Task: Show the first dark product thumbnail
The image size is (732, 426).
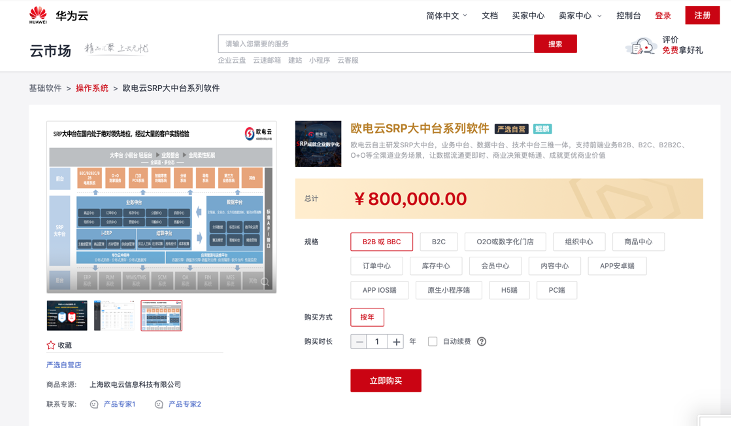Action: pyautogui.click(x=67, y=316)
